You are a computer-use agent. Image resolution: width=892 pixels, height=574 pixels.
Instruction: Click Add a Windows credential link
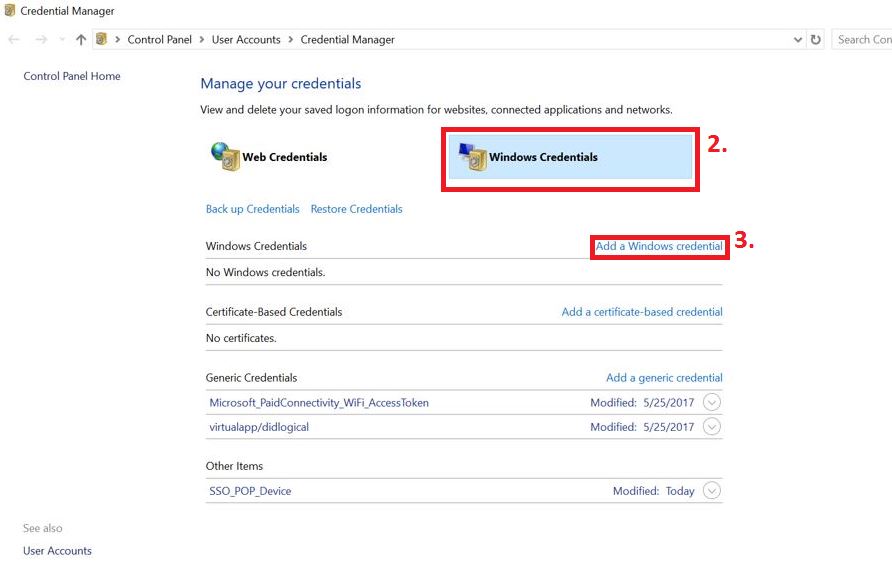[x=659, y=246]
